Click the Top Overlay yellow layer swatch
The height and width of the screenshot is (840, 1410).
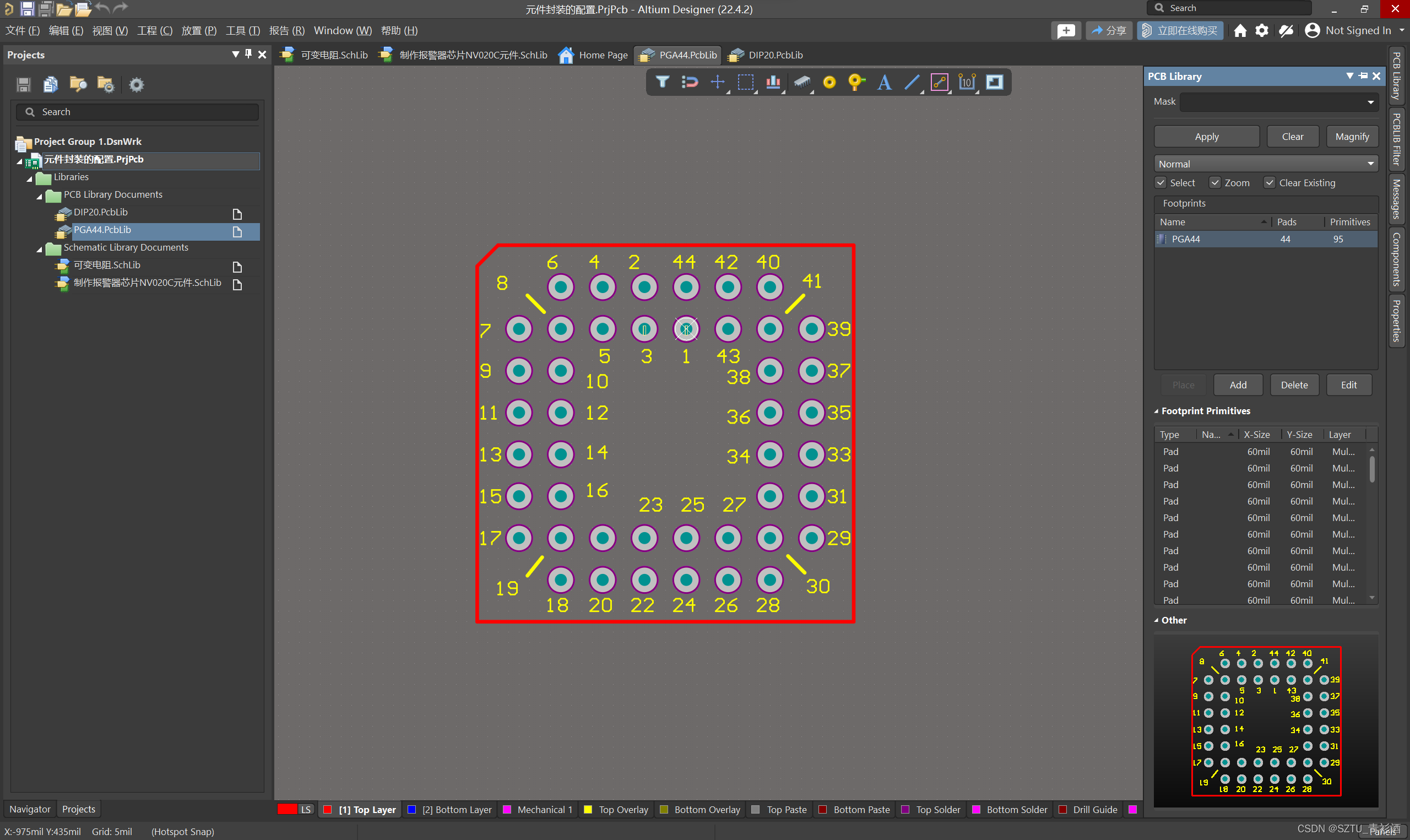(588, 810)
